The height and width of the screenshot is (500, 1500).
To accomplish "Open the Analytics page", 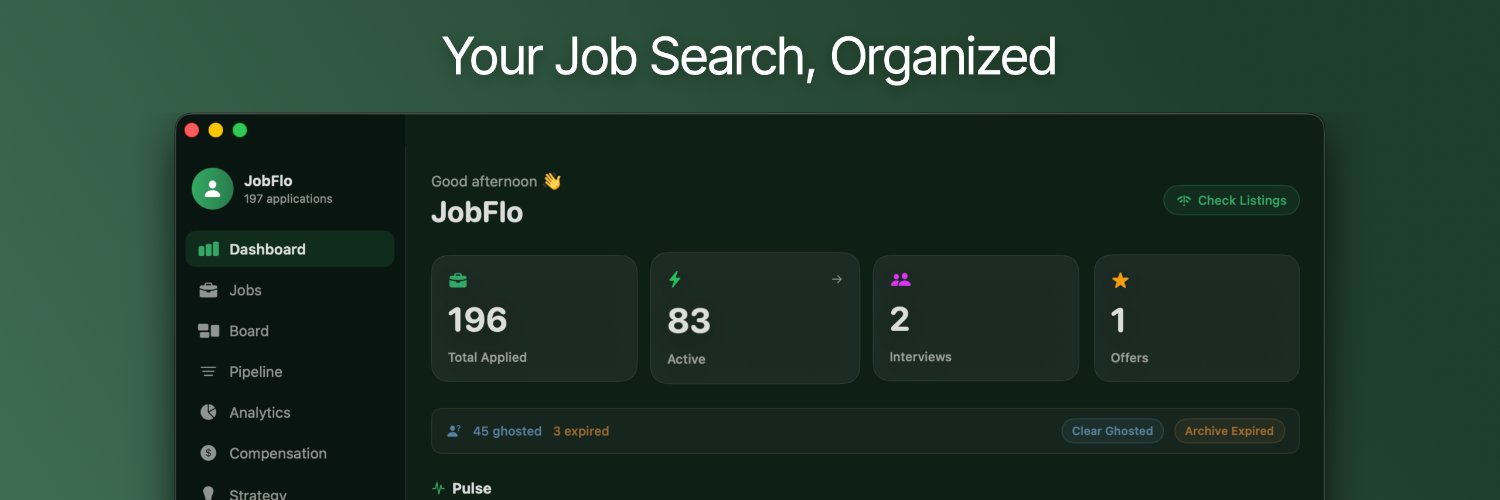I will pos(290,412).
